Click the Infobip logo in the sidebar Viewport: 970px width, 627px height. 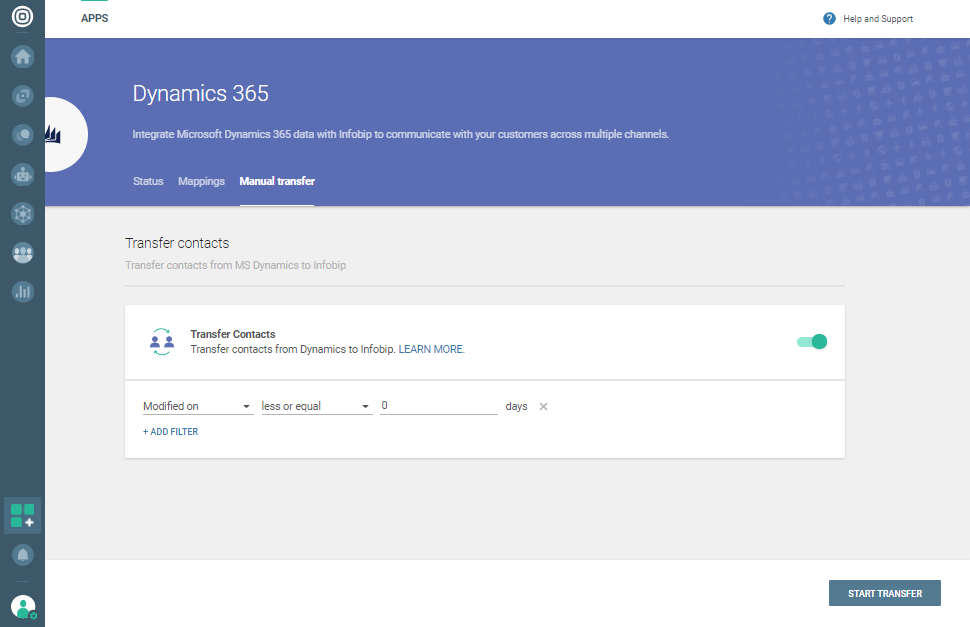(x=22, y=17)
